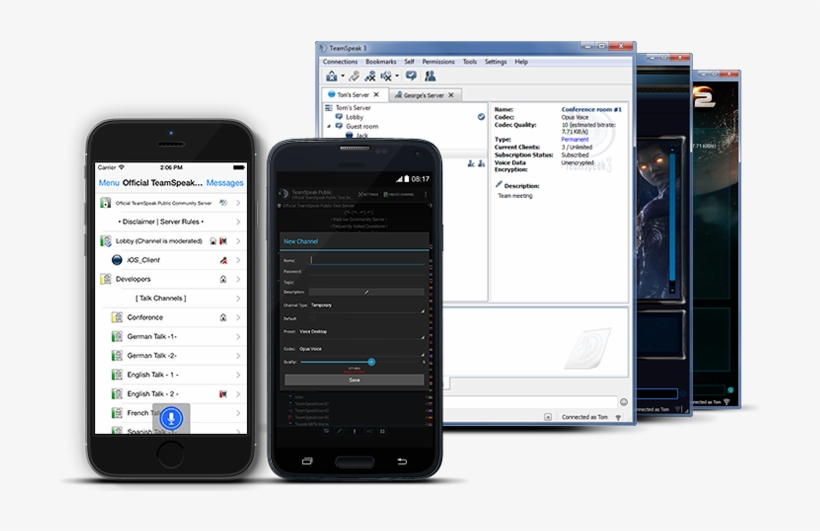Open the Preset dropdown set to Voice Desktop
The image size is (820, 531).
[361, 332]
